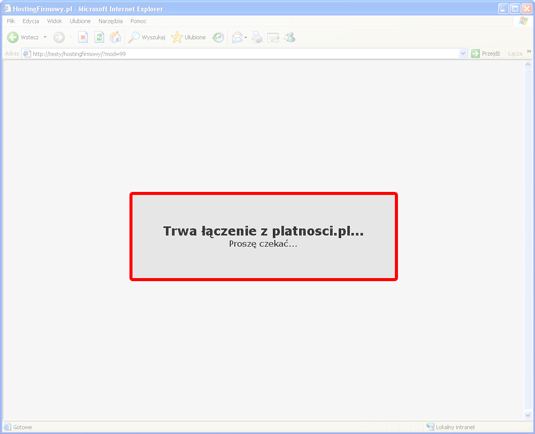Image resolution: width=535 pixels, height=434 pixels.
Task: Click the page icon in address bar
Action: pyautogui.click(x=27, y=54)
